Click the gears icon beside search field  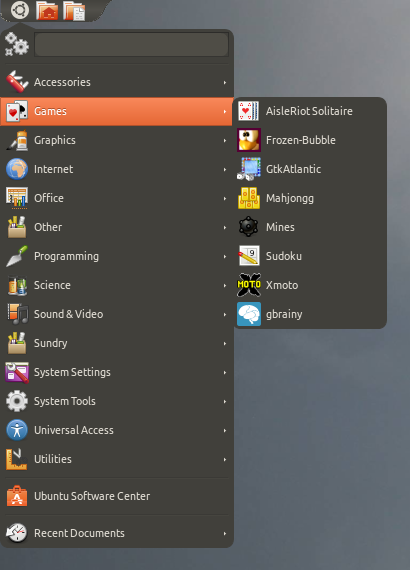(x=17, y=44)
